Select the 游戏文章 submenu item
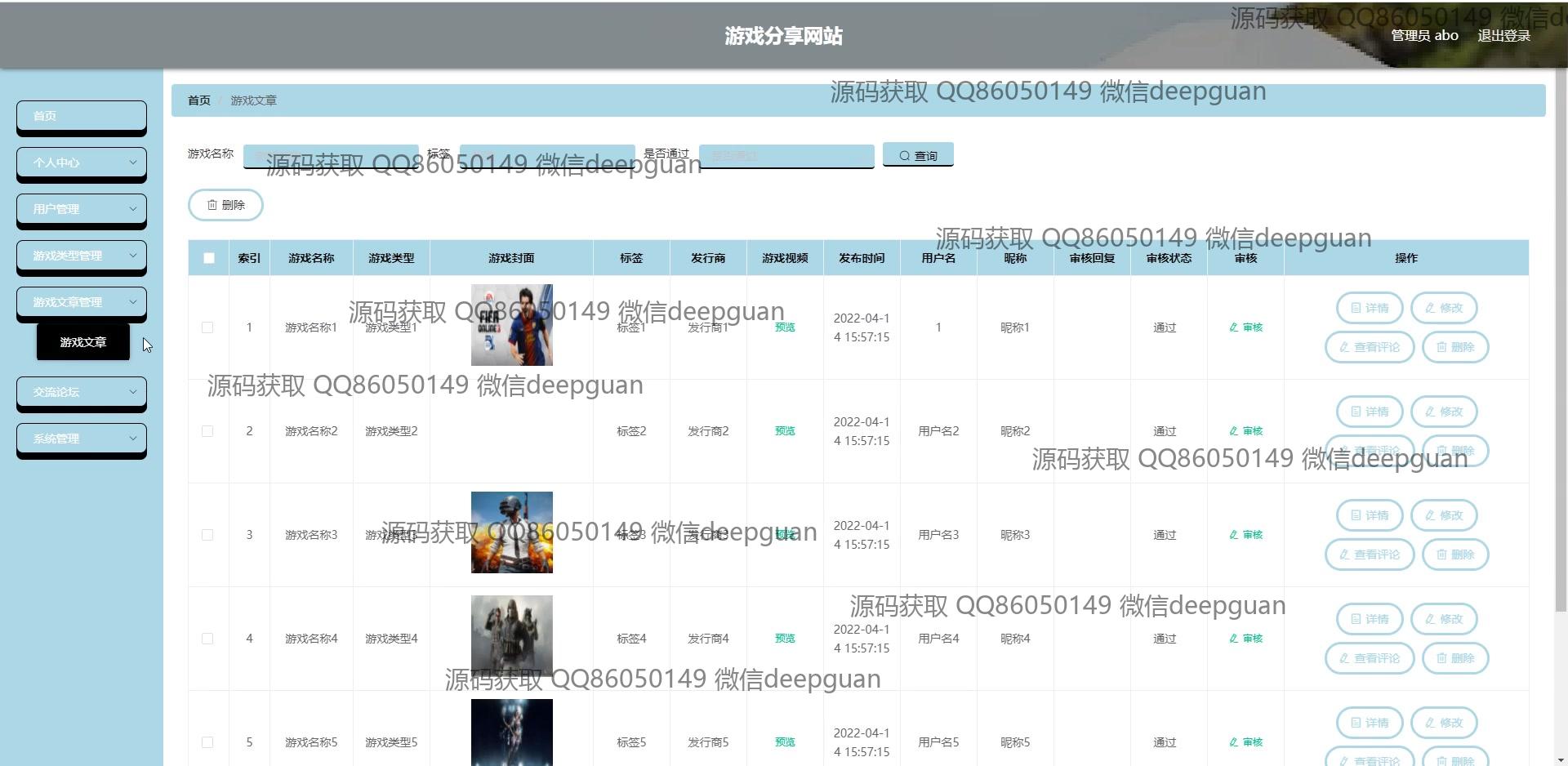Screen dimensions: 1568x766 83,342
